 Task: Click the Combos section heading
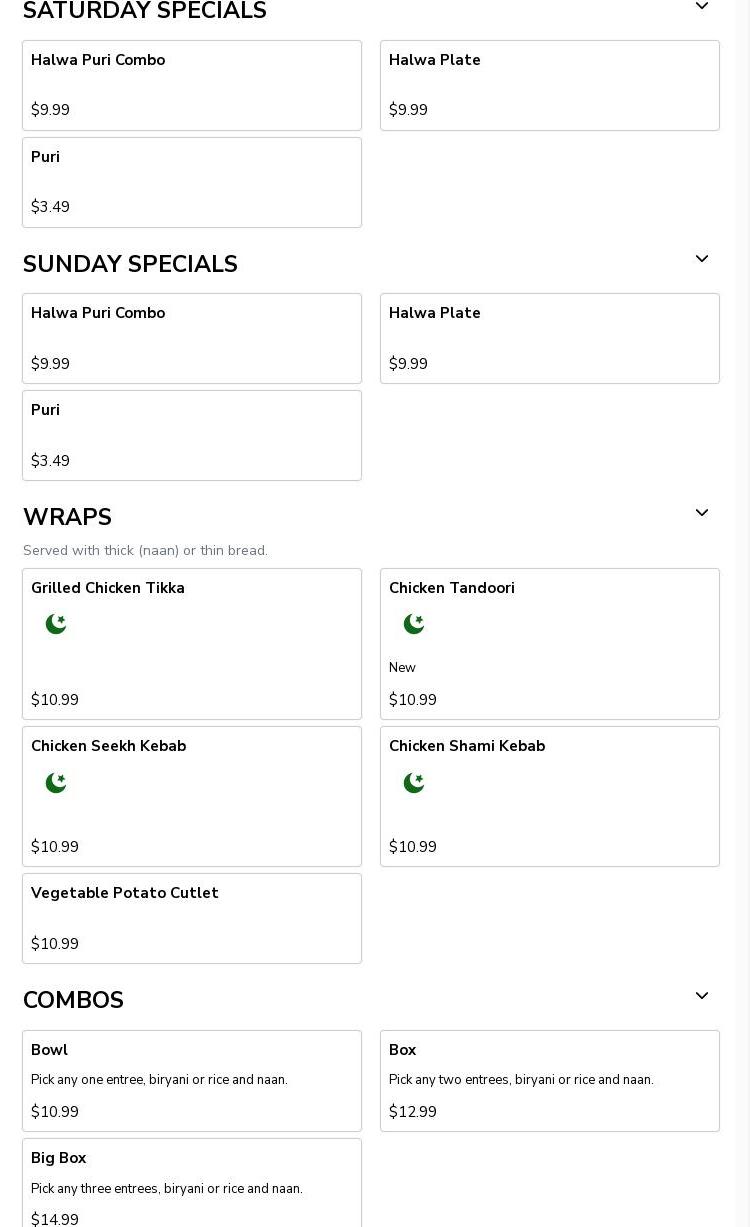coord(73,1000)
